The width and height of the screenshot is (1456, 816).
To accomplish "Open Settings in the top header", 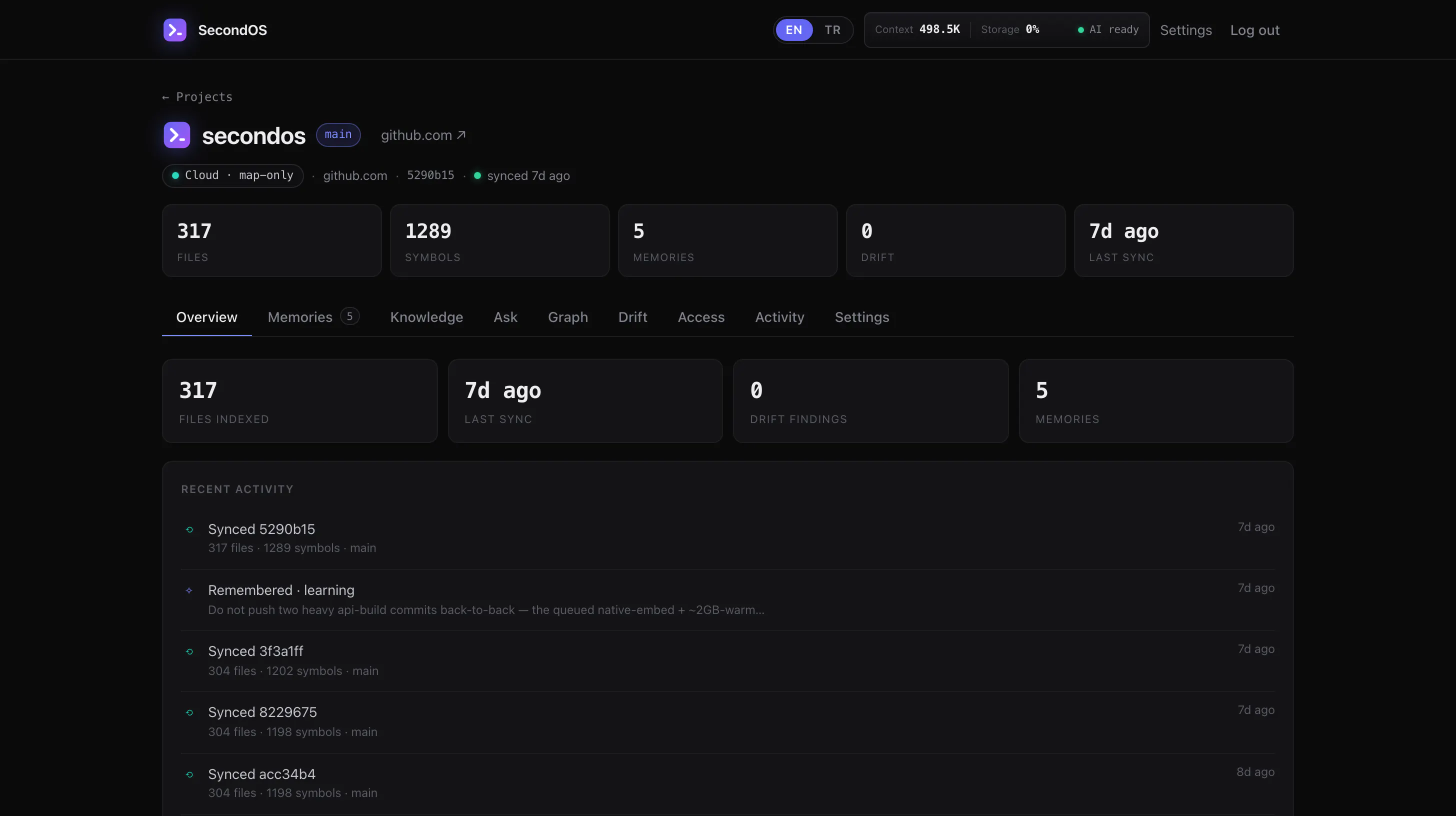I will tap(1186, 30).
